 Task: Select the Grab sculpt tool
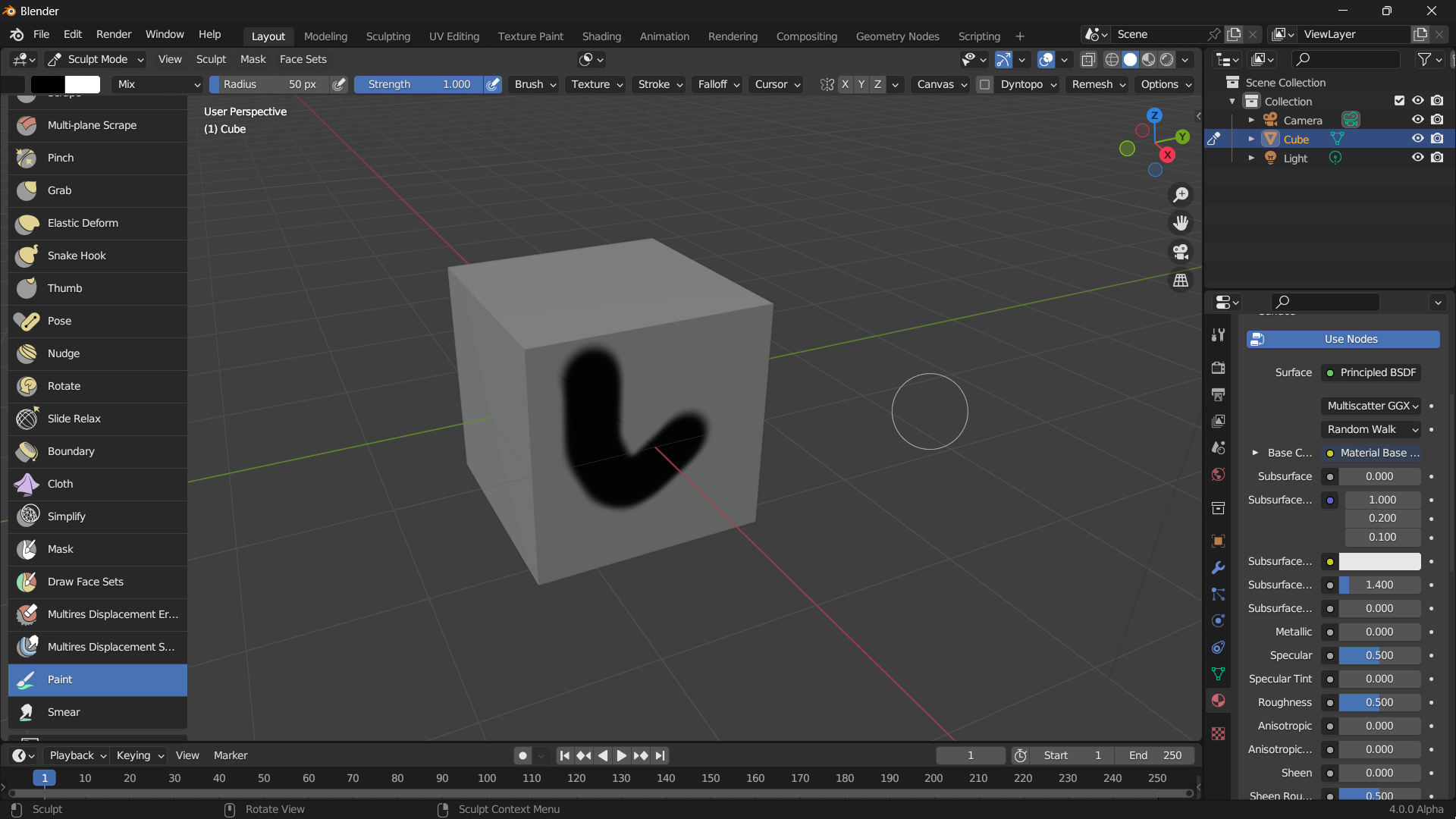[98, 190]
